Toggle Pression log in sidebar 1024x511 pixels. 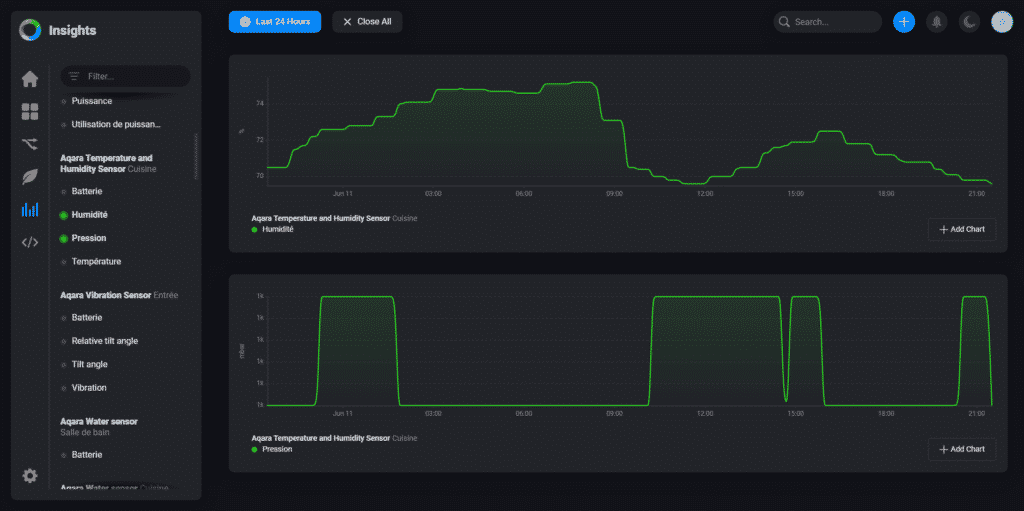coord(88,238)
